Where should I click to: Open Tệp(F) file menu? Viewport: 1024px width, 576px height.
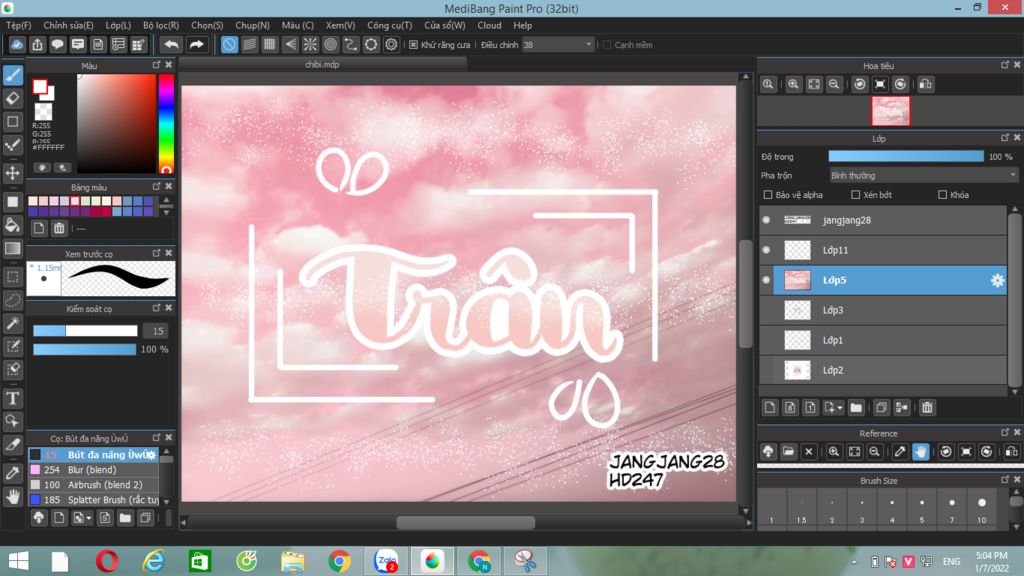pyautogui.click(x=18, y=25)
